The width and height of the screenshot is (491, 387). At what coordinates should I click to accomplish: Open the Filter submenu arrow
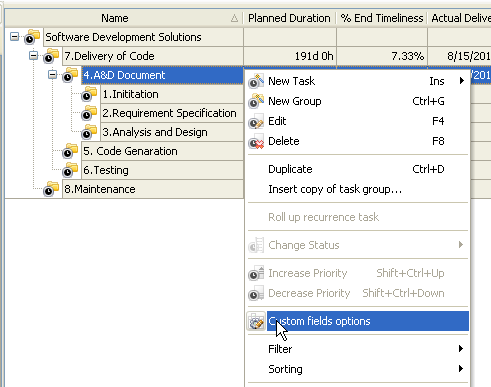pyautogui.click(x=461, y=349)
